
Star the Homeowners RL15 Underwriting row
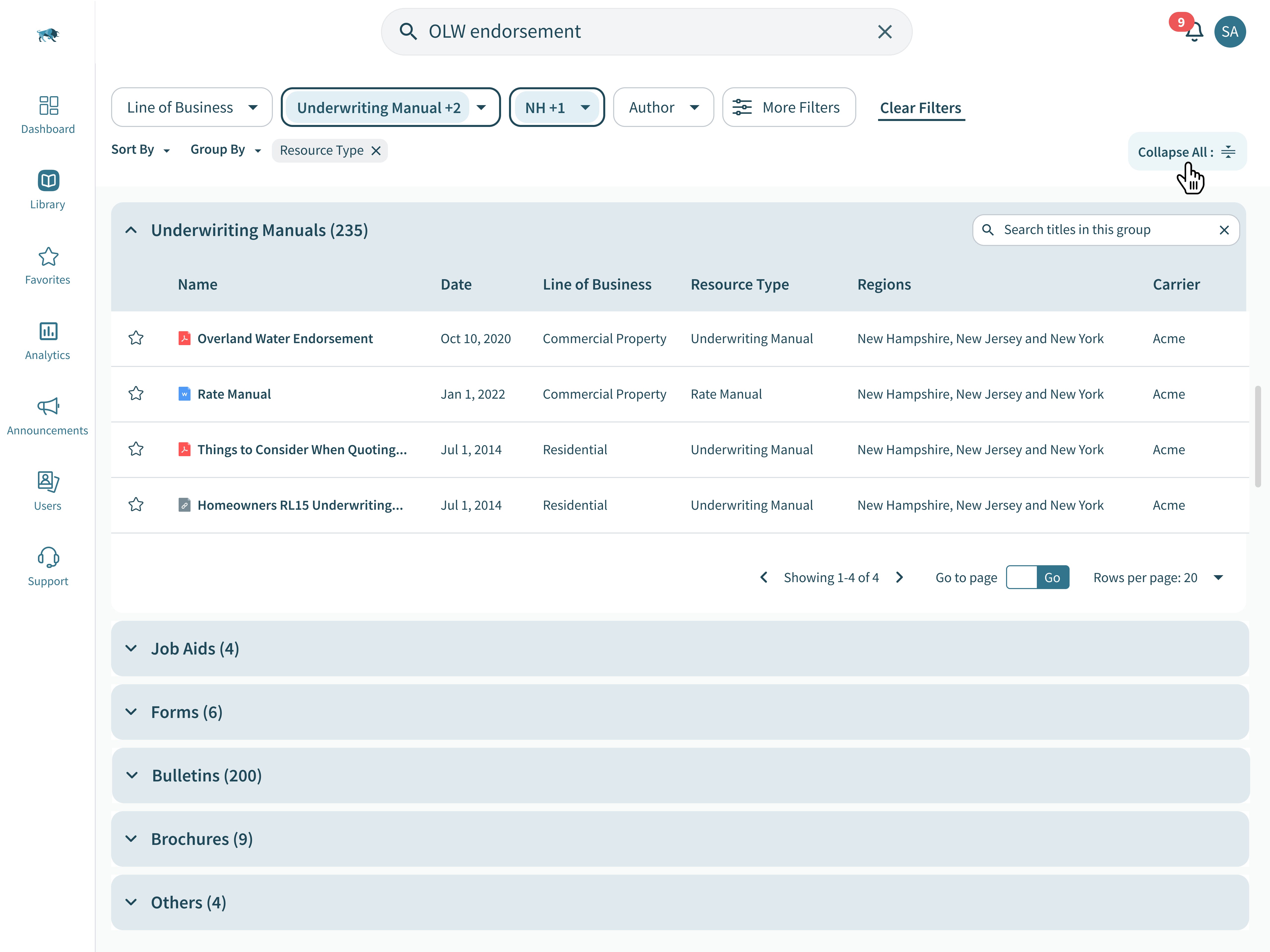(x=136, y=505)
